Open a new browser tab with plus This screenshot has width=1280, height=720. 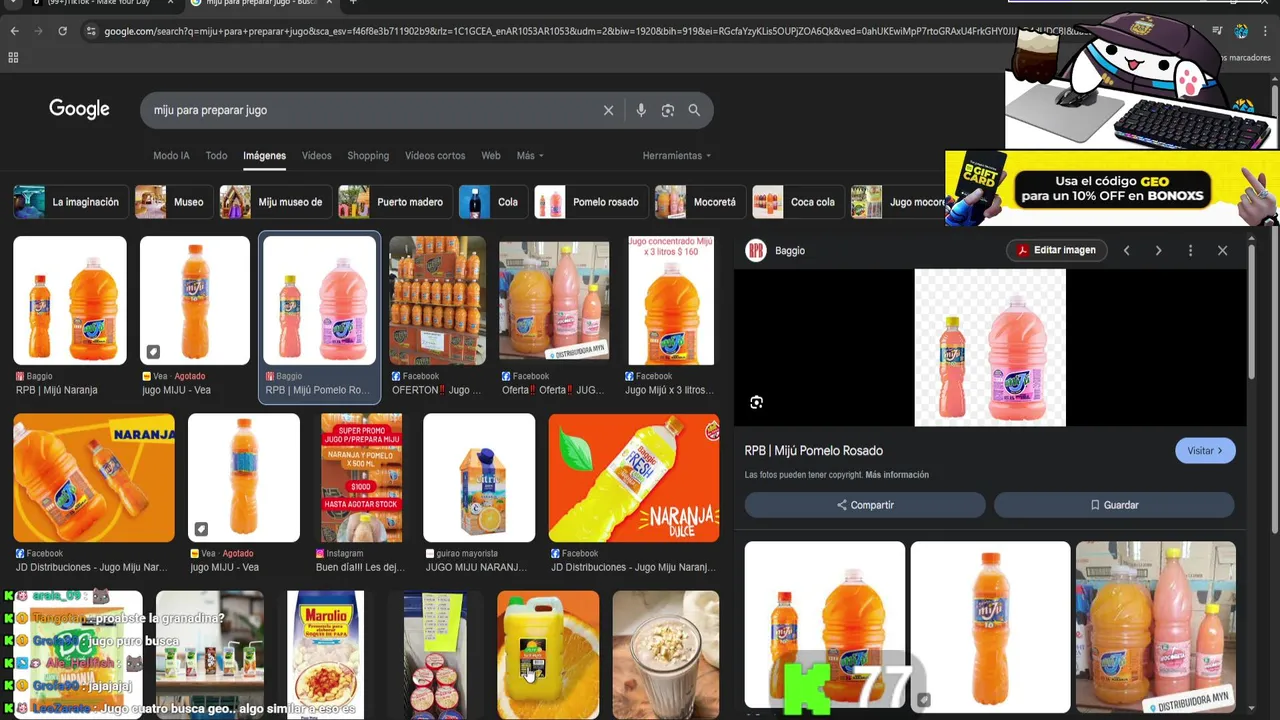pyautogui.click(x=353, y=3)
